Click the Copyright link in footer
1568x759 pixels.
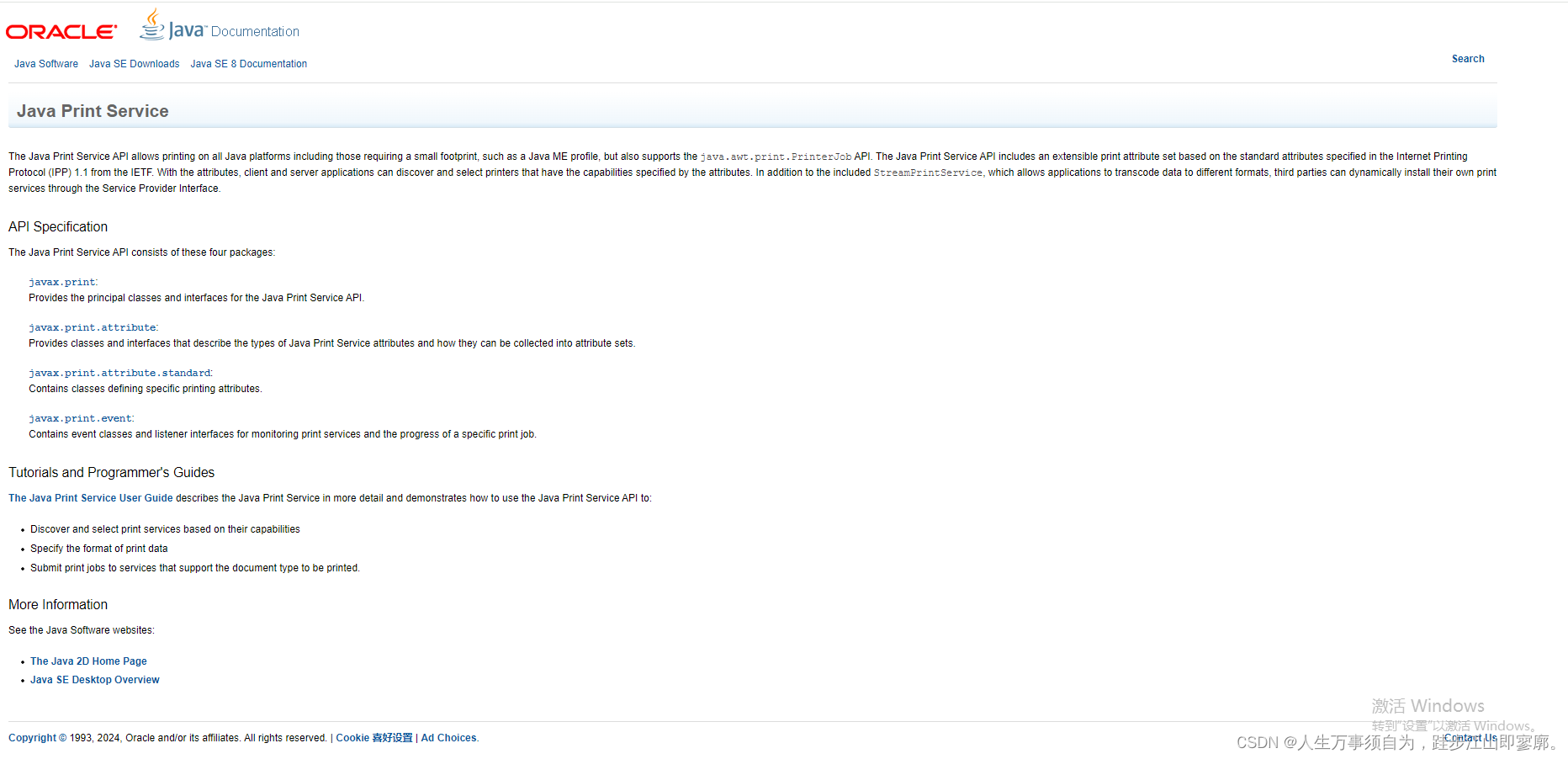(x=33, y=738)
